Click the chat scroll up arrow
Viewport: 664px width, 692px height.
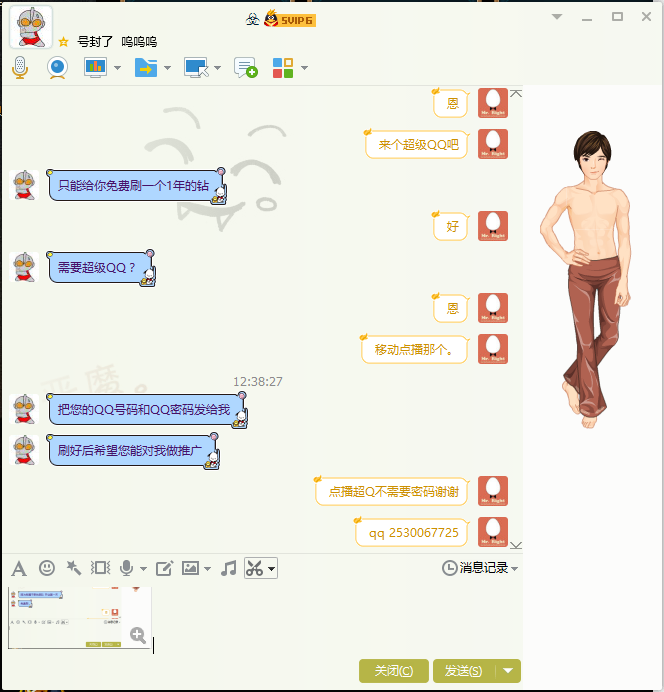tap(516, 93)
